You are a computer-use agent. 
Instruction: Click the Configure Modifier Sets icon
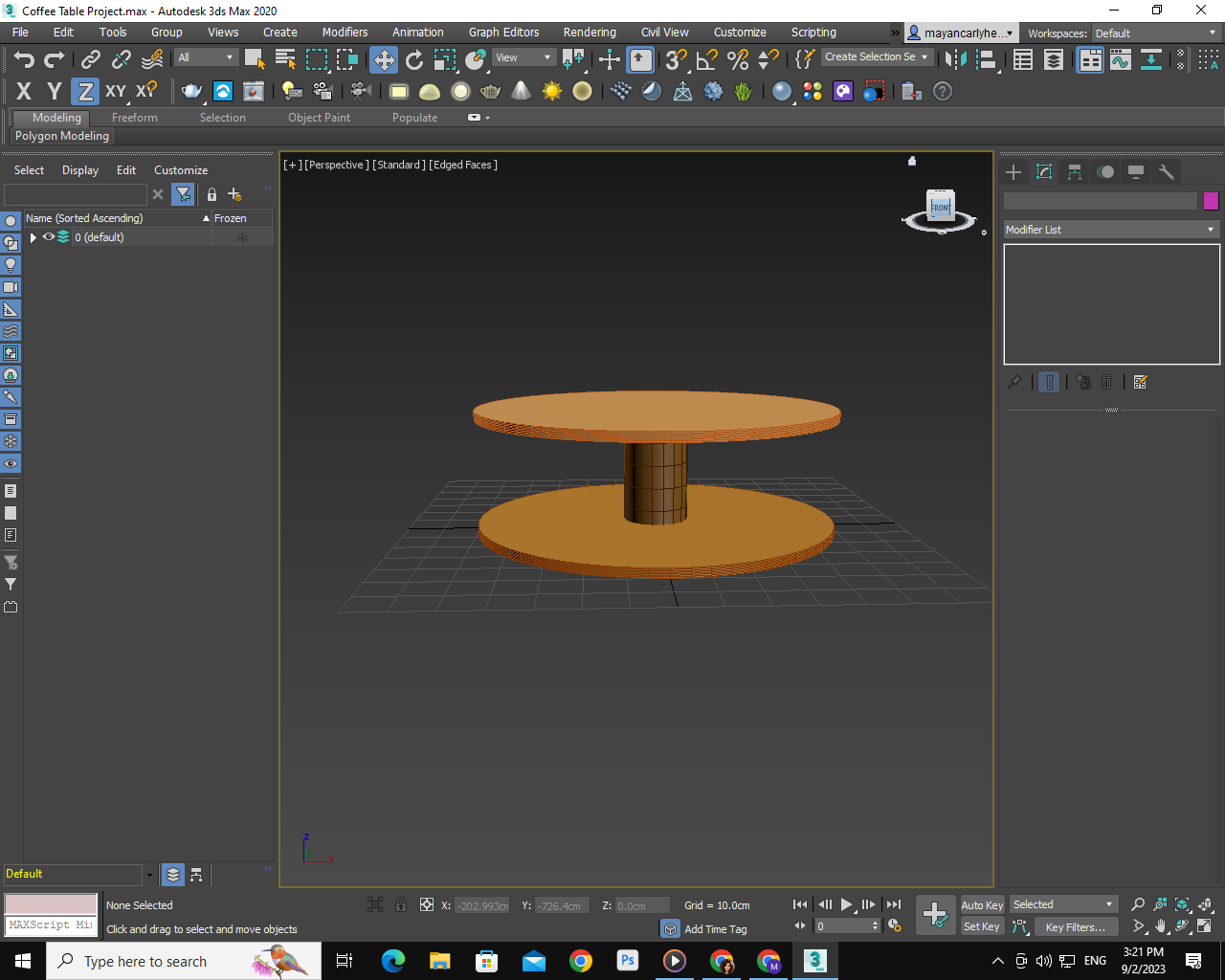[x=1140, y=382]
